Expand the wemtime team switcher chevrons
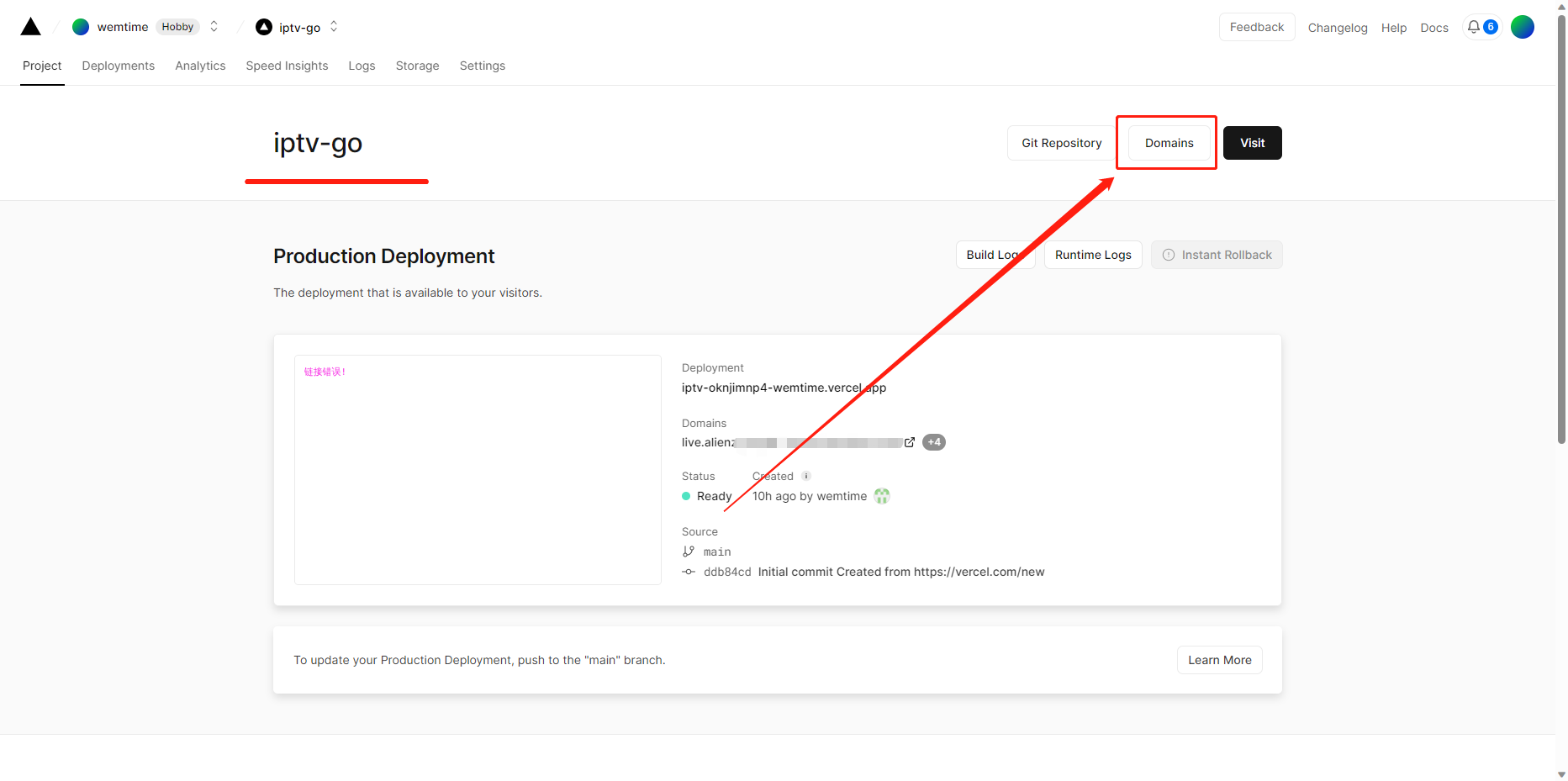Viewport: 1568px width, 781px height. click(x=214, y=27)
